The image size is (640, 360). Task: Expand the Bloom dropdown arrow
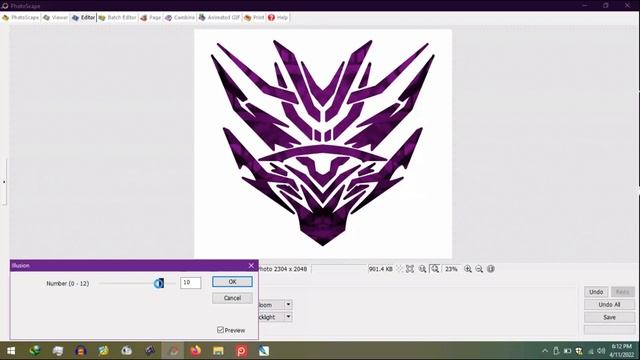[x=288, y=304]
